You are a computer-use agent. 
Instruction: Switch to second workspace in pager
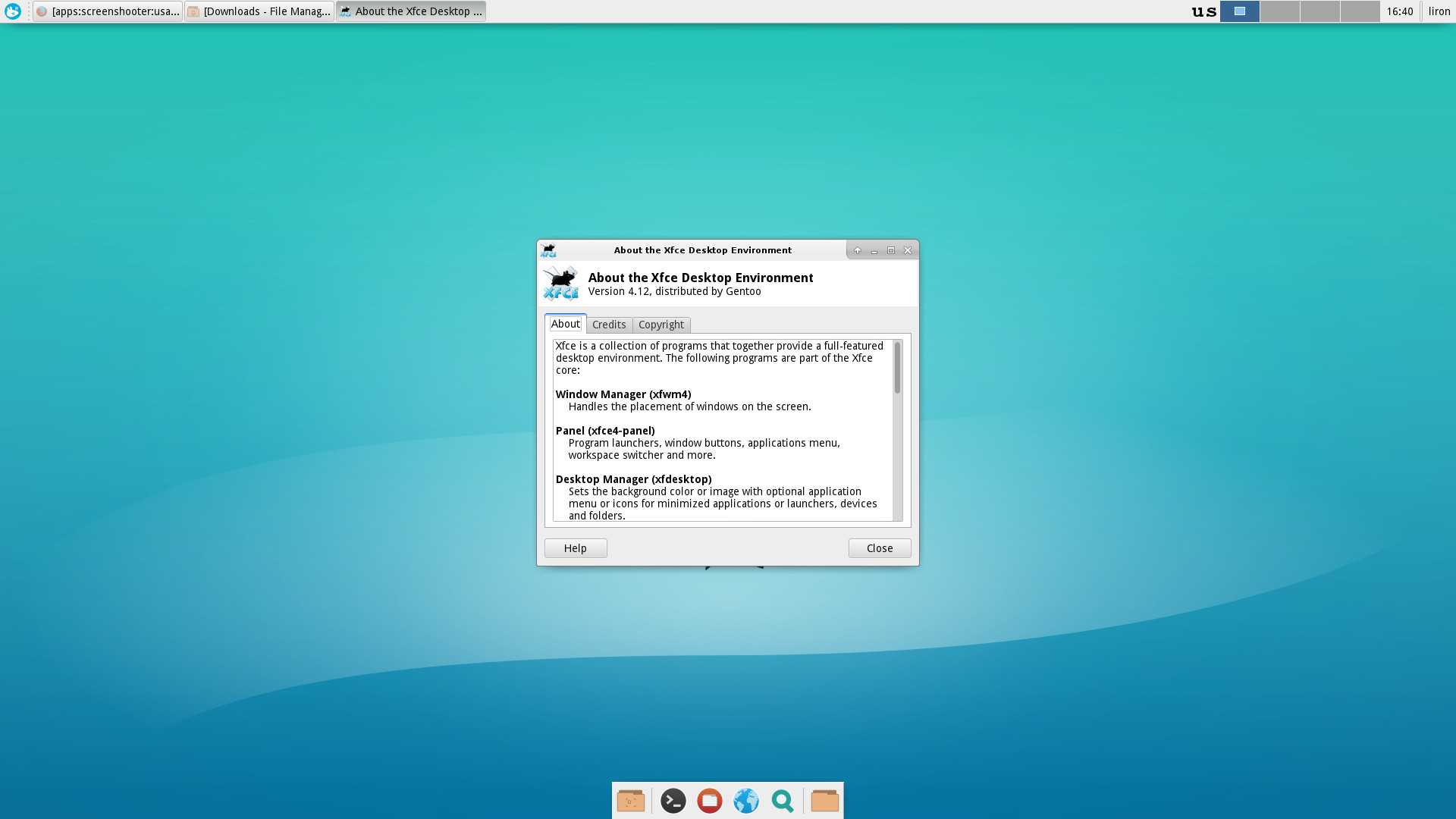coord(1280,11)
